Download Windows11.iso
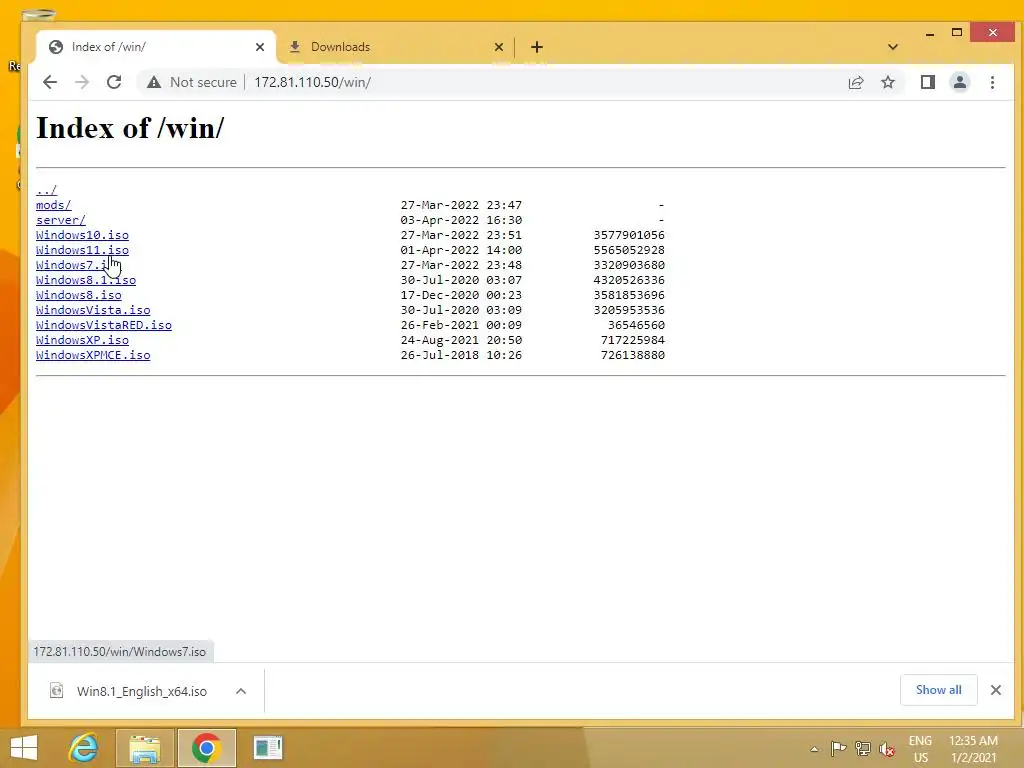 82,250
